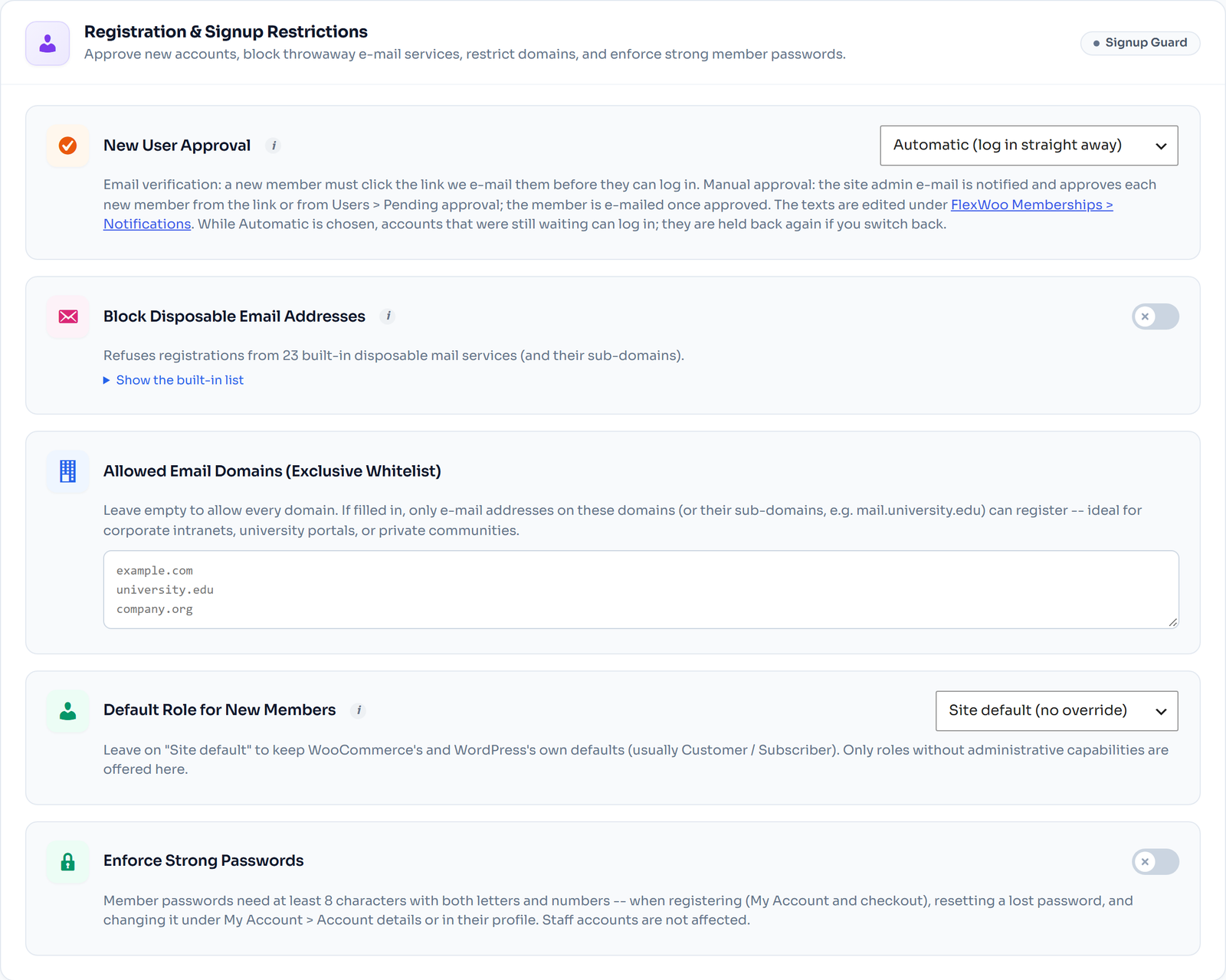
Task: Focus the allowed email domains text area
Action: click(x=641, y=590)
